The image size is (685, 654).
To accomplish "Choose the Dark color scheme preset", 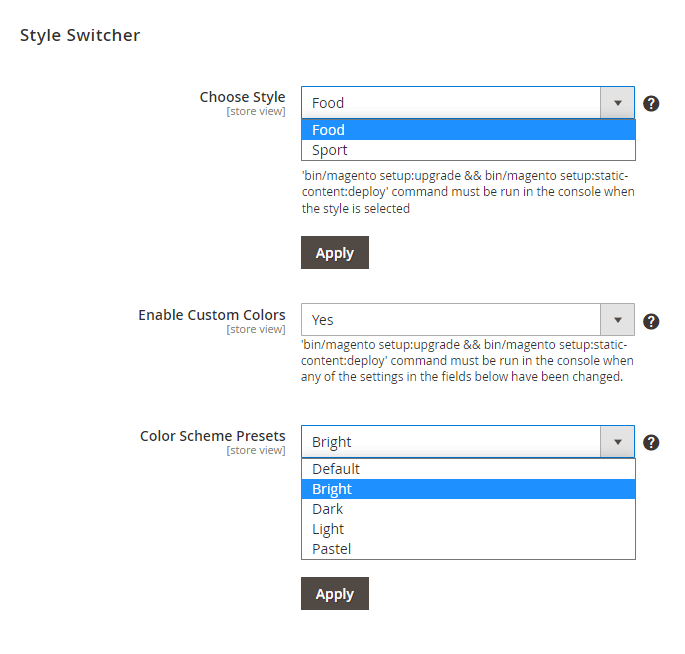I will tap(468, 509).
